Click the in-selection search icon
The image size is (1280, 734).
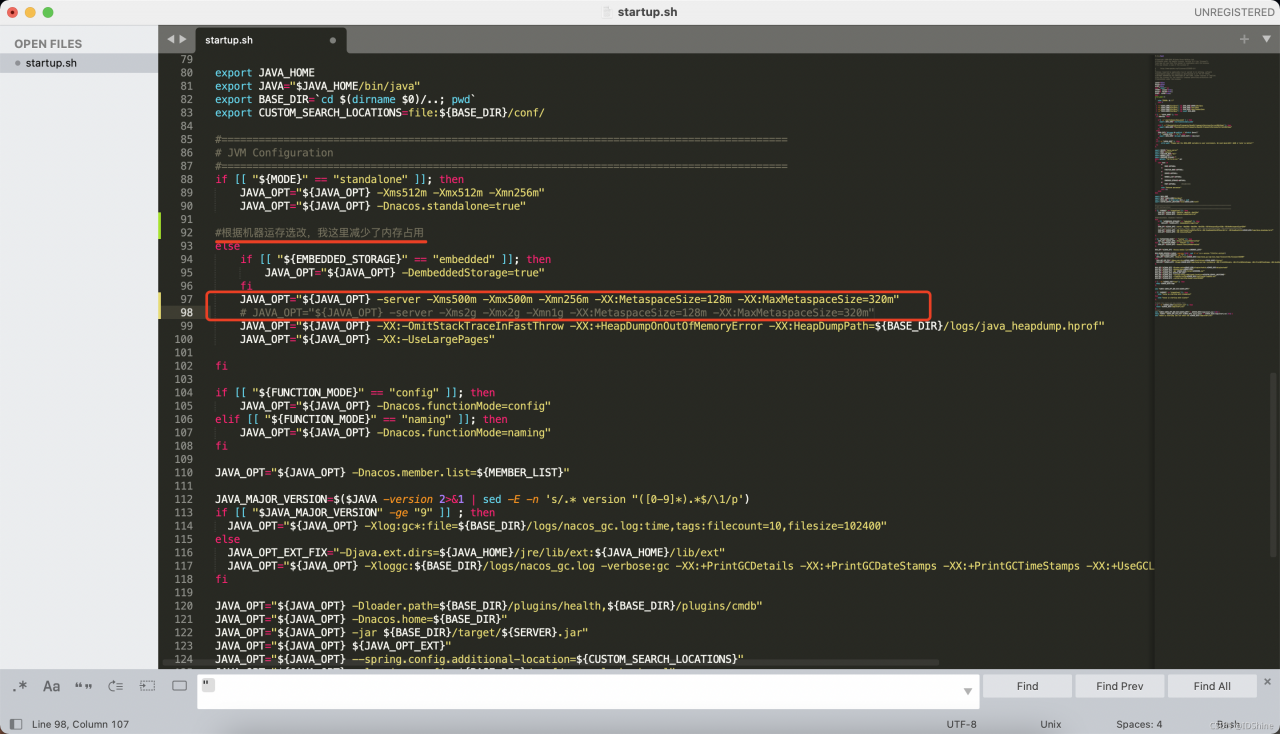(x=147, y=686)
